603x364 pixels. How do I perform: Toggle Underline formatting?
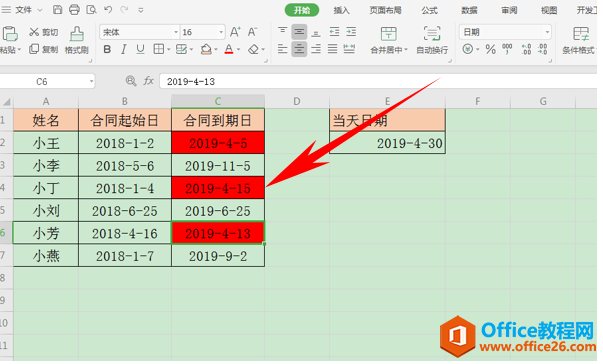coord(140,49)
